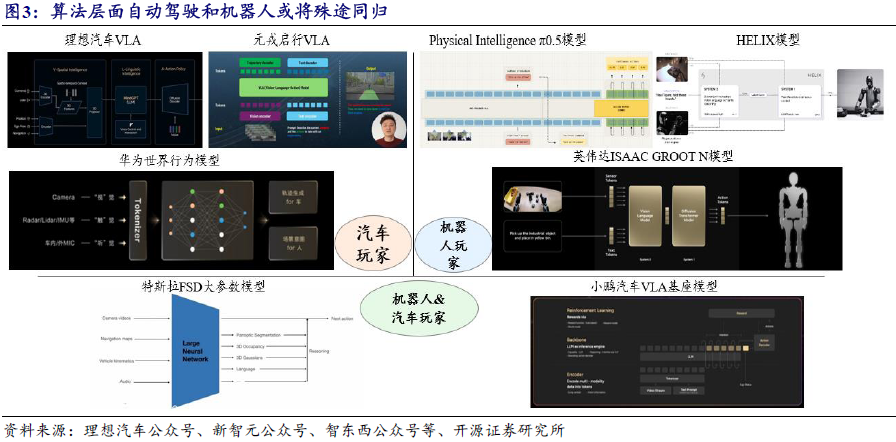Click the camera view image in GROOT diagram

pos(532,198)
